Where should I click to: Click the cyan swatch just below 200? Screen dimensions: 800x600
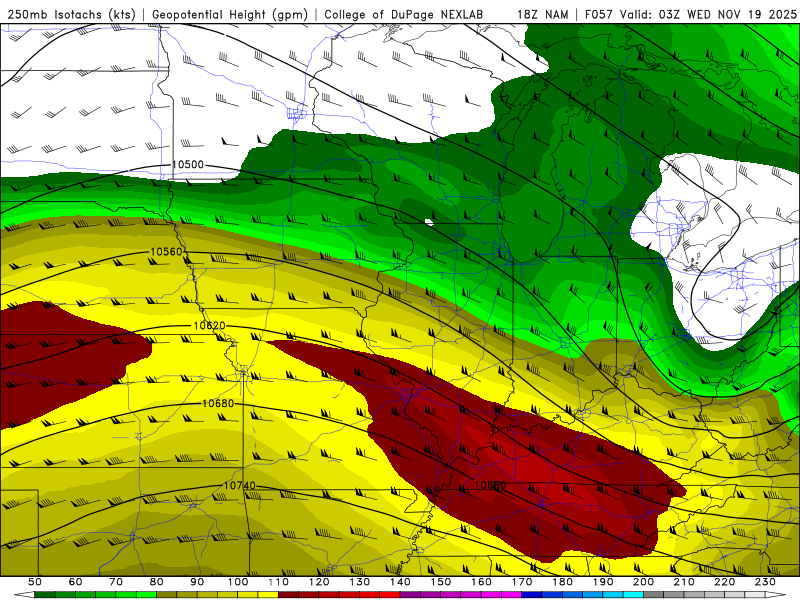pyautogui.click(x=633, y=594)
